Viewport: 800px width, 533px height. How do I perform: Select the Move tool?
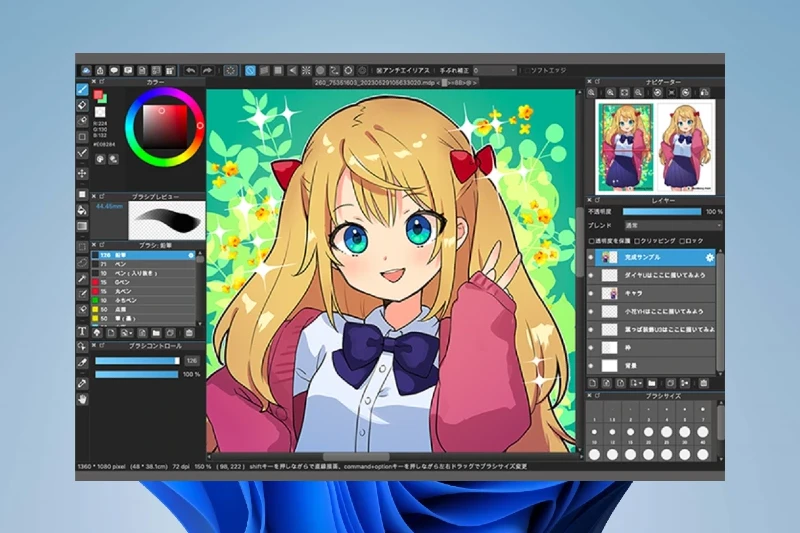pyautogui.click(x=83, y=172)
